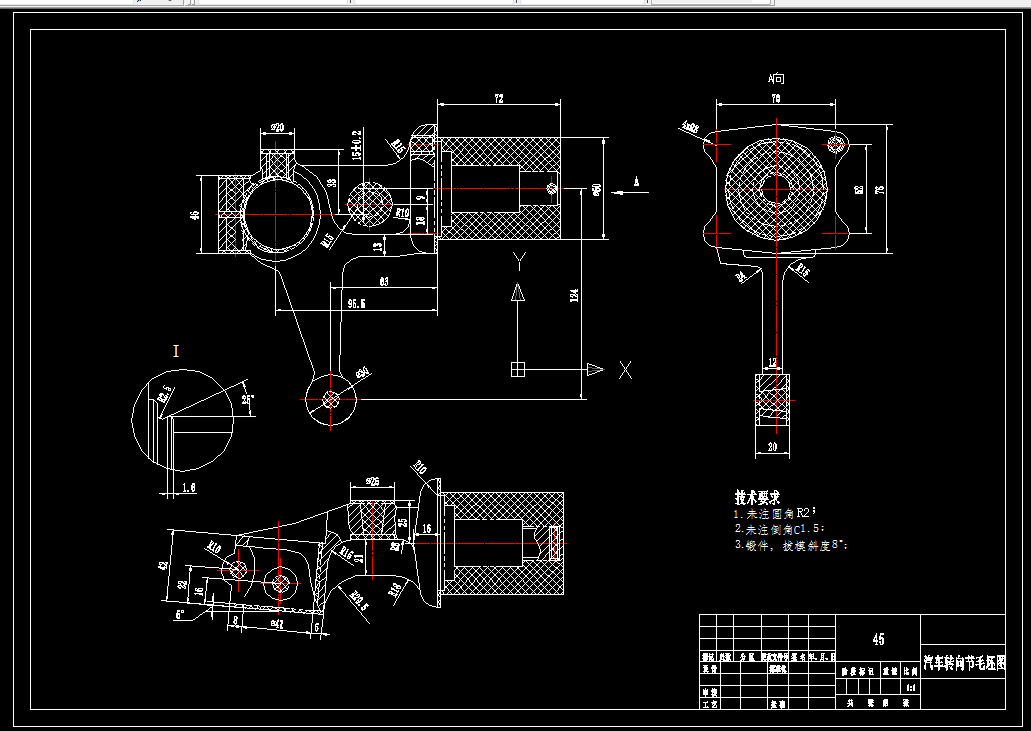The width and height of the screenshot is (1031, 731).
Task: Click the 年.月.日 header cell
Action: click(x=822, y=657)
